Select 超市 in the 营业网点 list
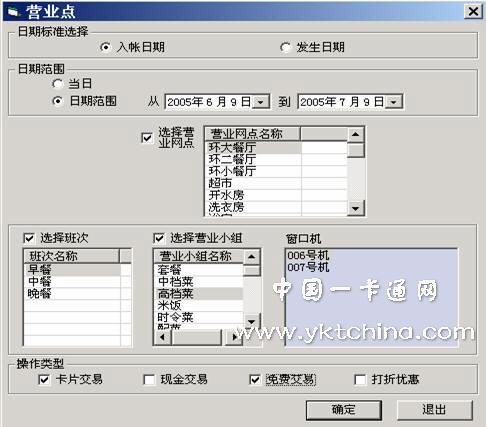486x427 pixels. (x=254, y=183)
